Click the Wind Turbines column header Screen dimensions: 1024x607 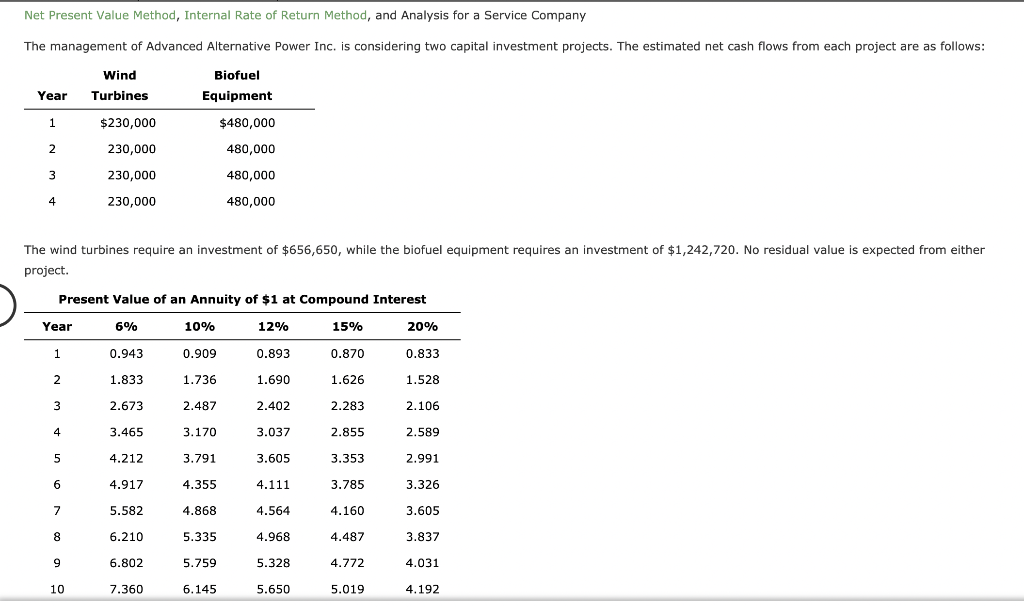120,85
